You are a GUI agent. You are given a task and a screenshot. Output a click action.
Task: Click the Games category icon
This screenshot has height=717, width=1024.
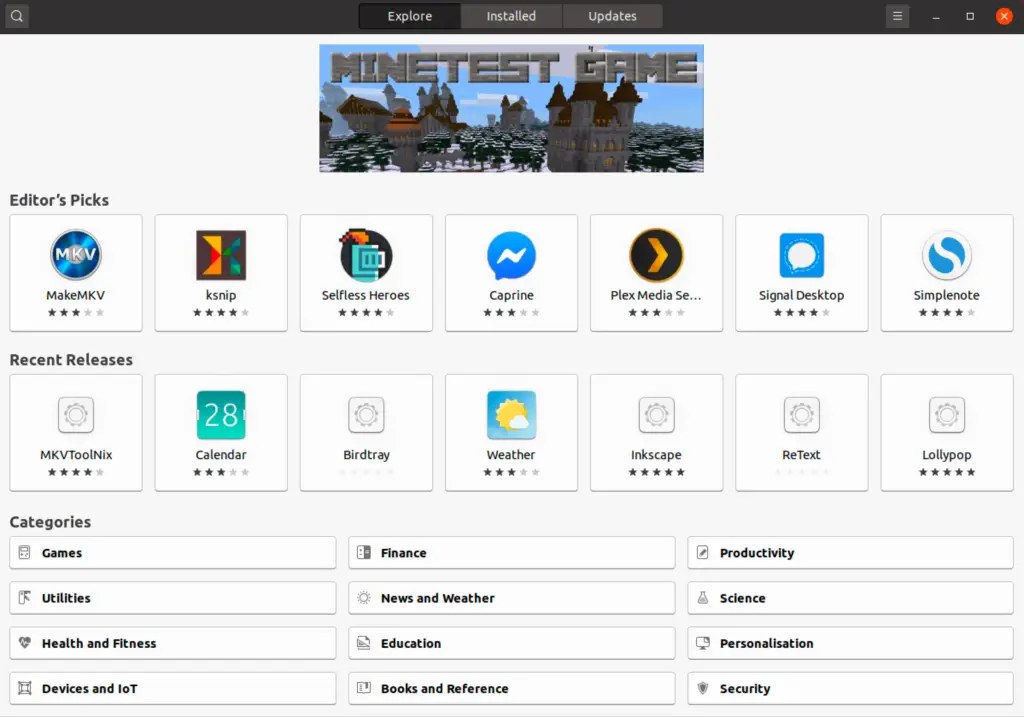(25, 552)
